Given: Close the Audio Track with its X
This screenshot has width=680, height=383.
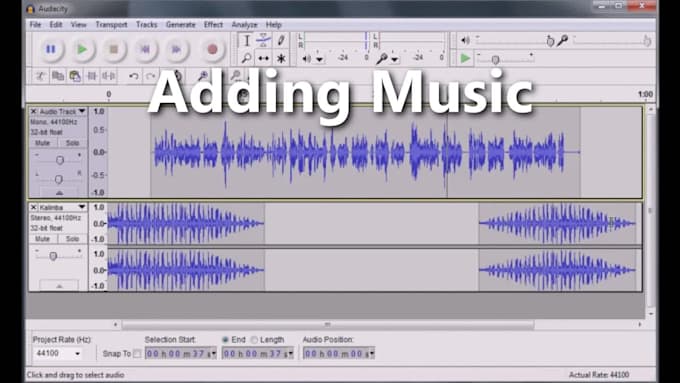Looking at the screenshot, I should (x=33, y=111).
